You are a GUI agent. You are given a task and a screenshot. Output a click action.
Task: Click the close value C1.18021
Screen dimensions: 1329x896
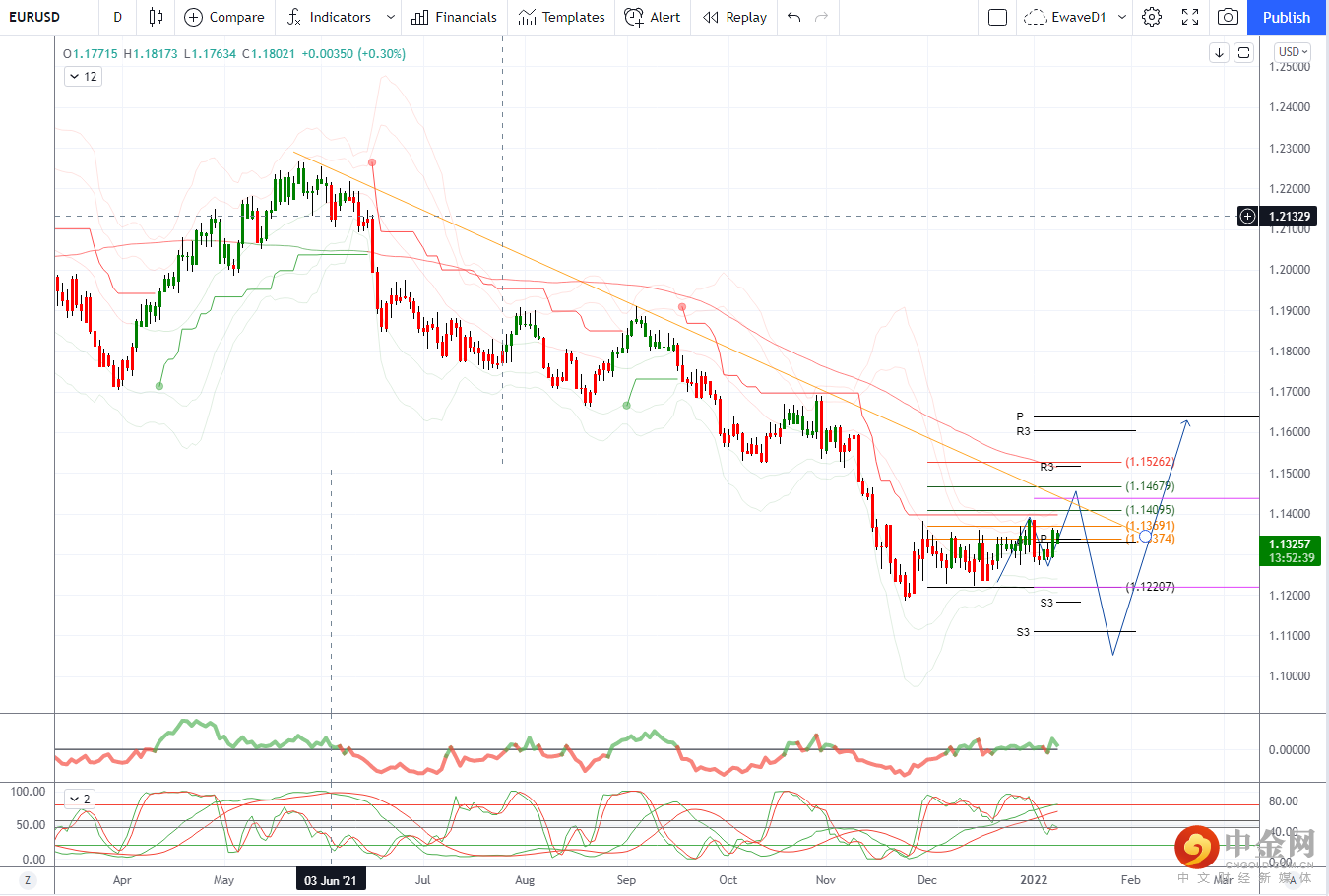[x=269, y=54]
